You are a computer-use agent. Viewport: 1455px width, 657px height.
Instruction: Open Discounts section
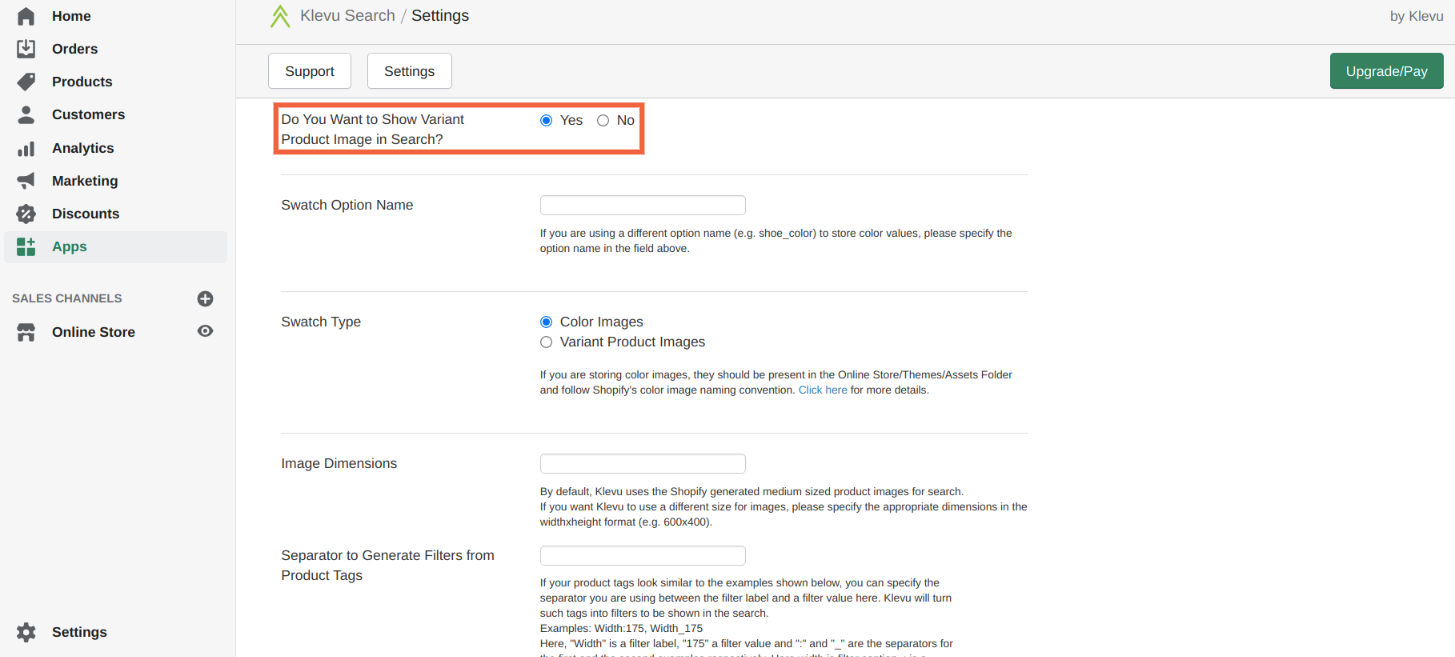85,214
